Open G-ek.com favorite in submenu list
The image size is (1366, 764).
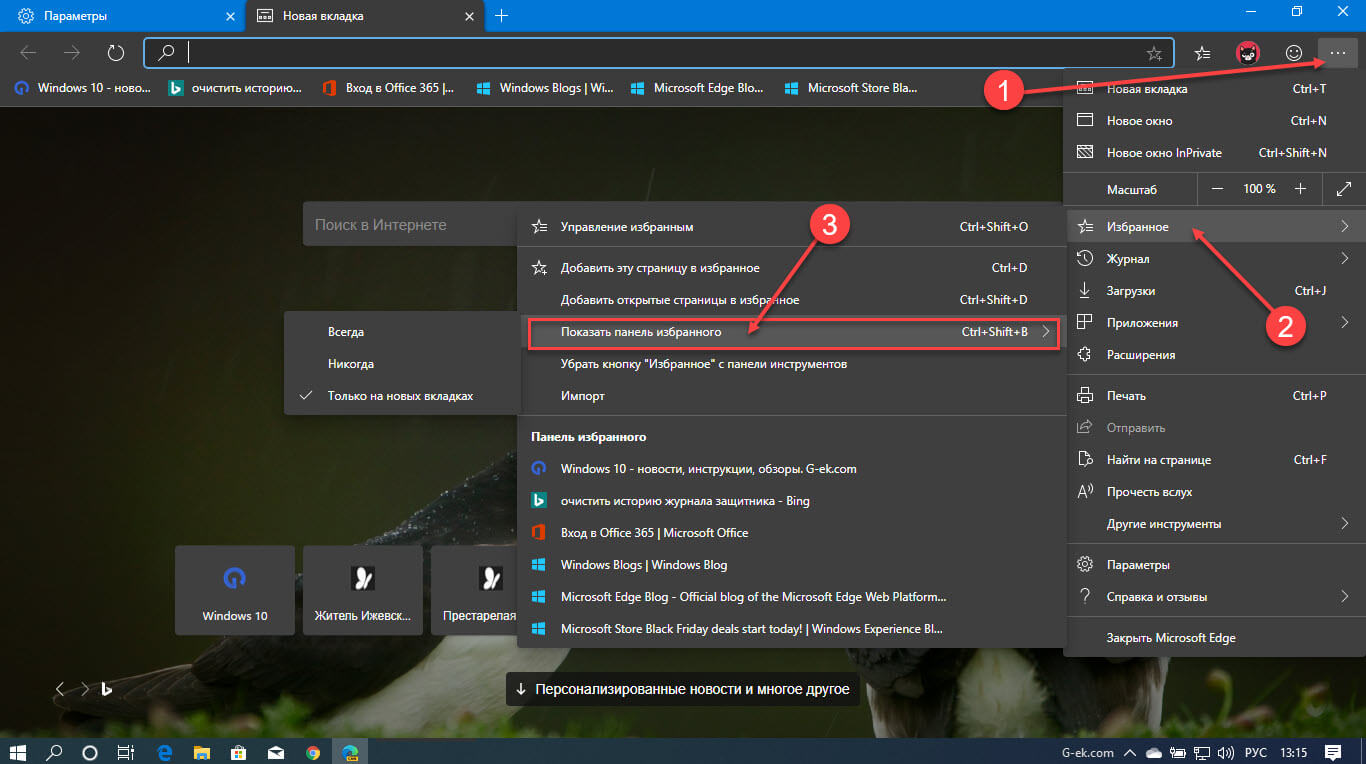pos(790,468)
